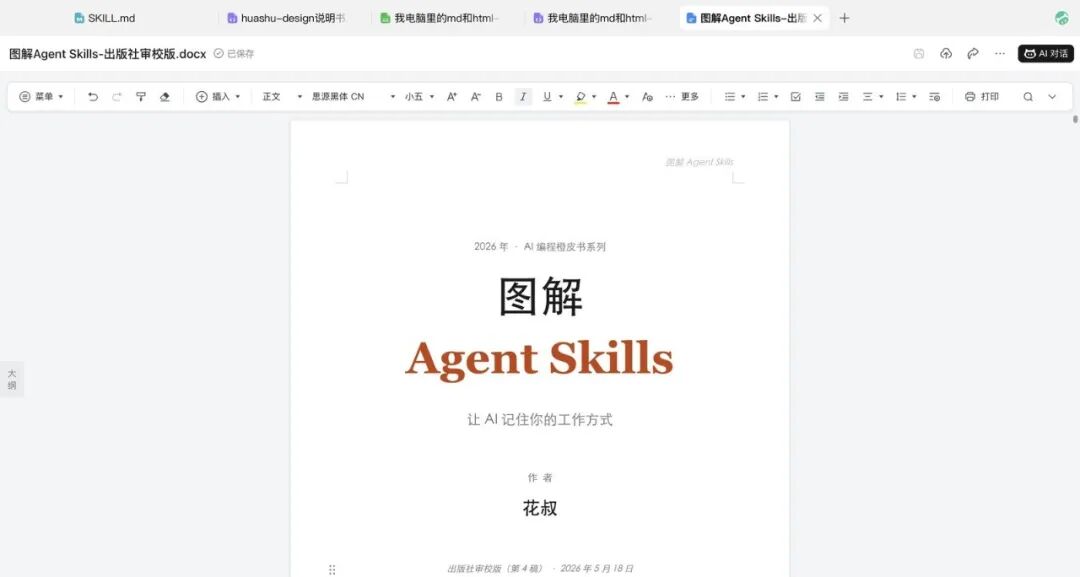This screenshot has width=1080, height=577.
Task: Click the clear formatting eraser icon
Action: click(165, 97)
